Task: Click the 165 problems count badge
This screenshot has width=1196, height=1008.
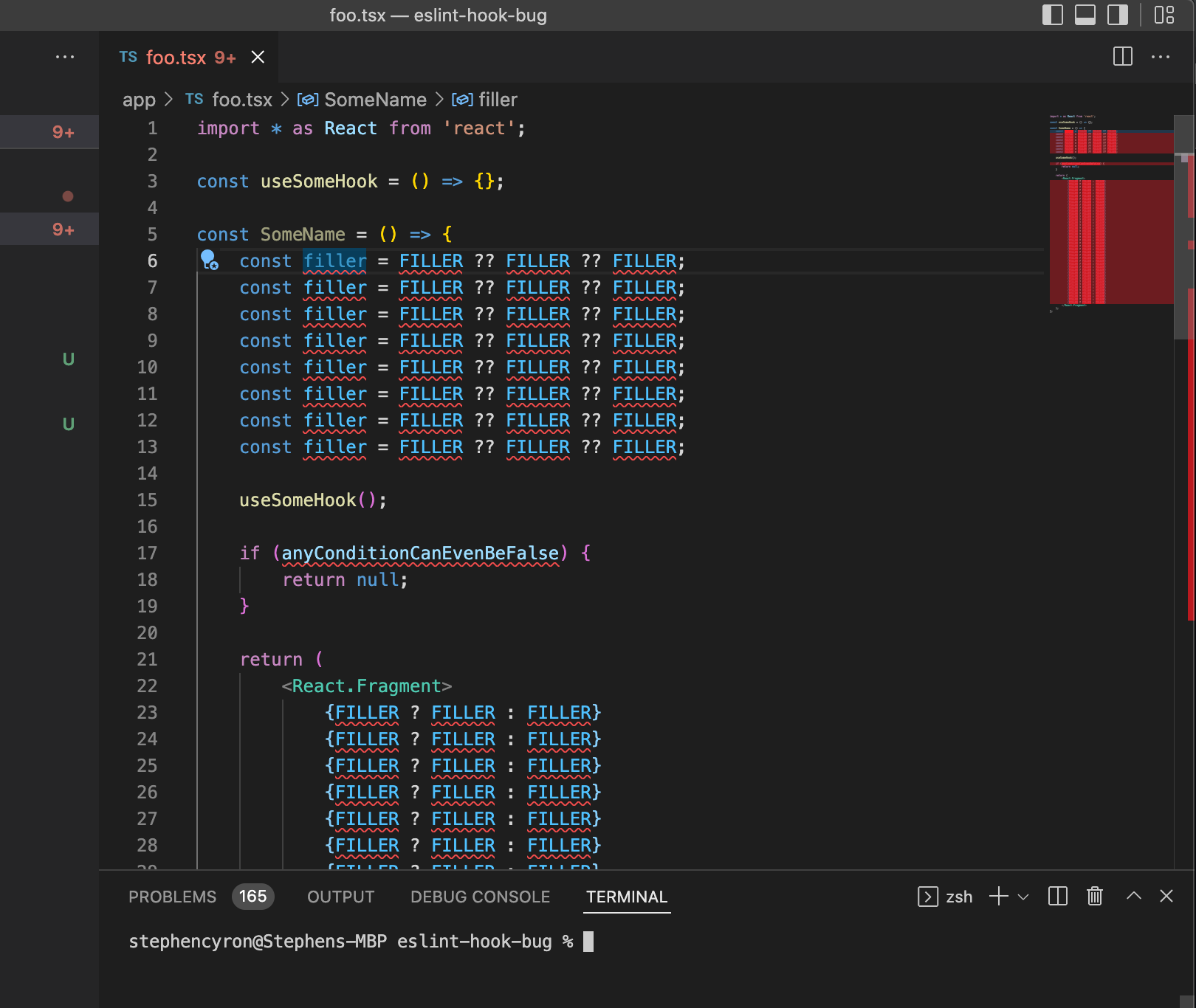Action: point(252,897)
